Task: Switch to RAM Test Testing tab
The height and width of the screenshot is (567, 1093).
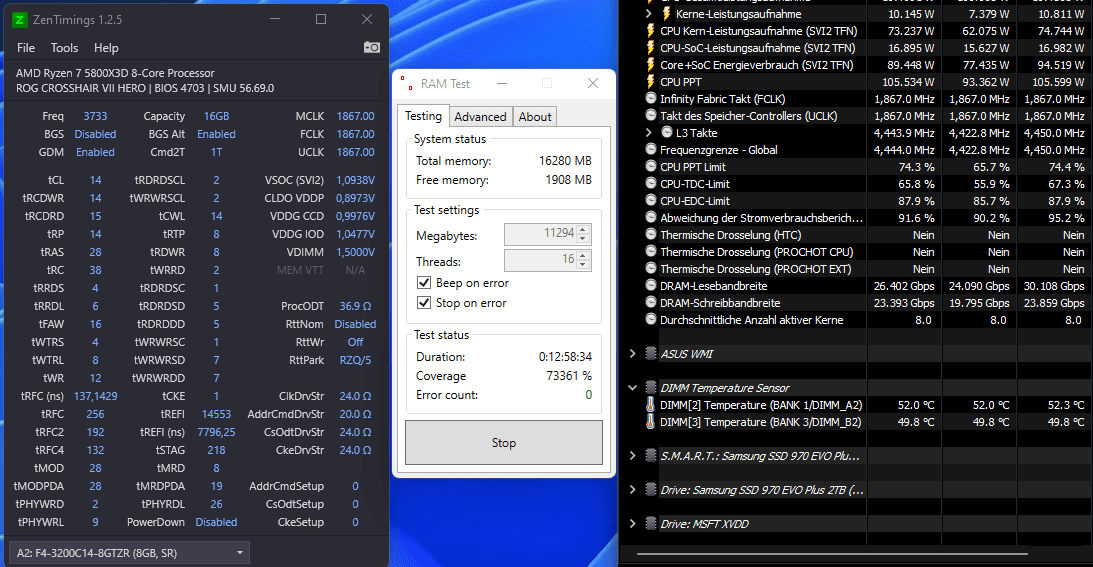Action: tap(423, 116)
